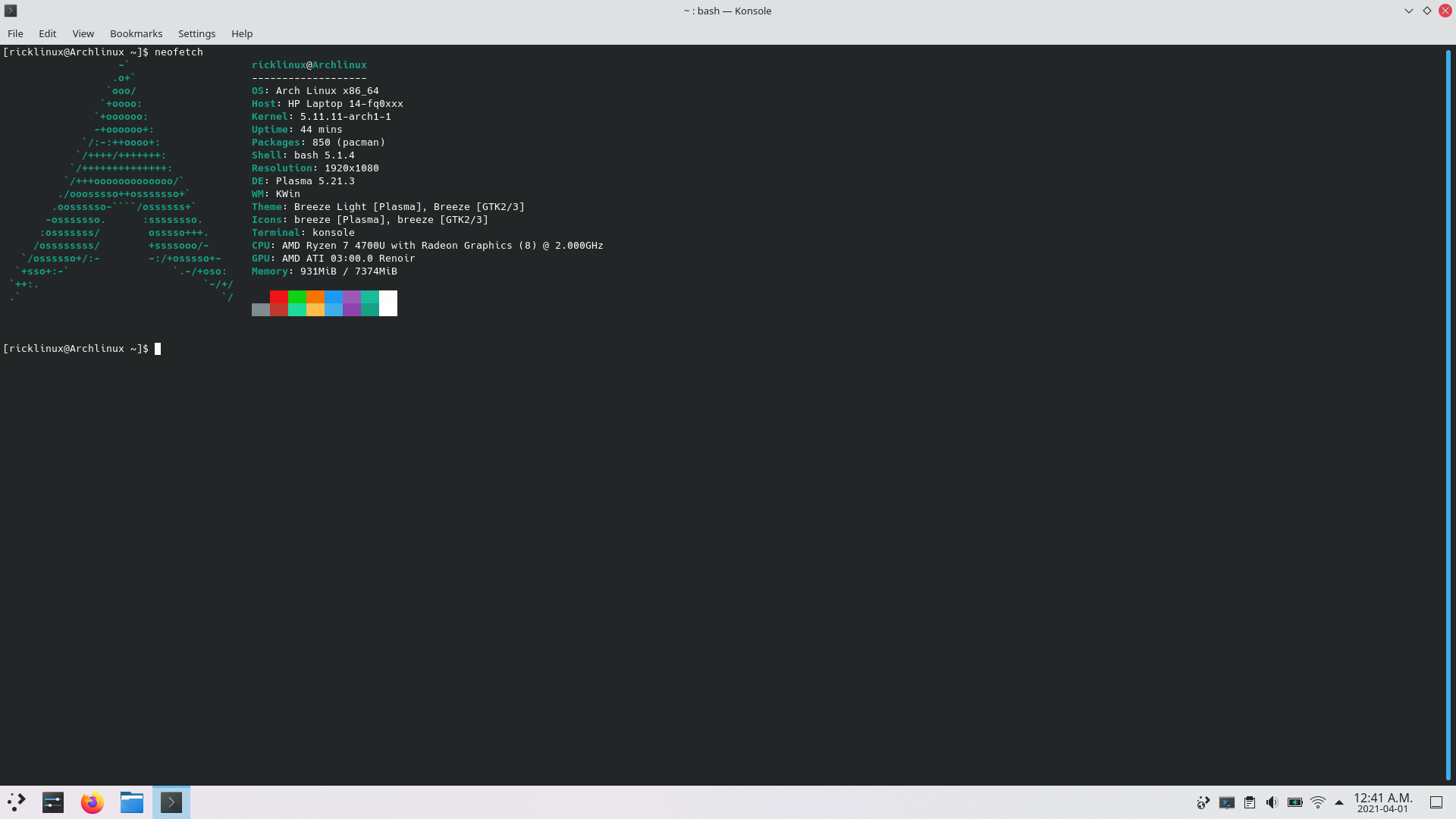Click the 'GPU: AMD ATI 03:00.0 Renoir' line
Image resolution: width=1456 pixels, height=819 pixels.
[x=334, y=259]
